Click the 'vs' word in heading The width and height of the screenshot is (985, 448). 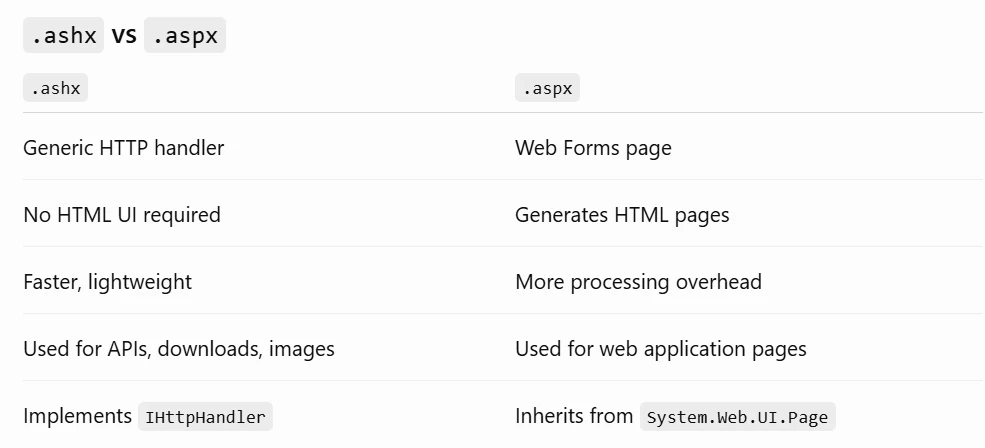[124, 35]
